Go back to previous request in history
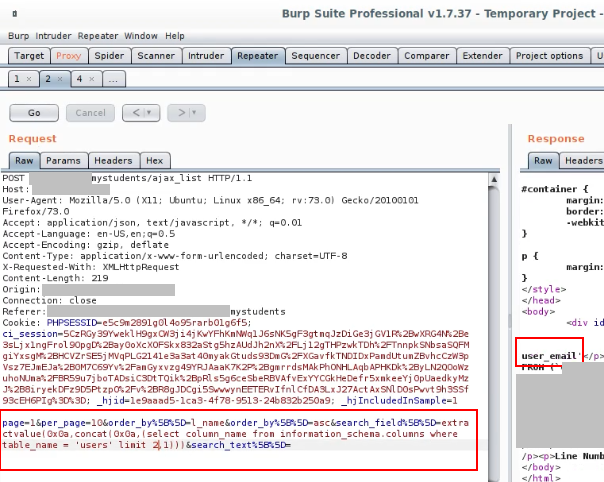 136,113
